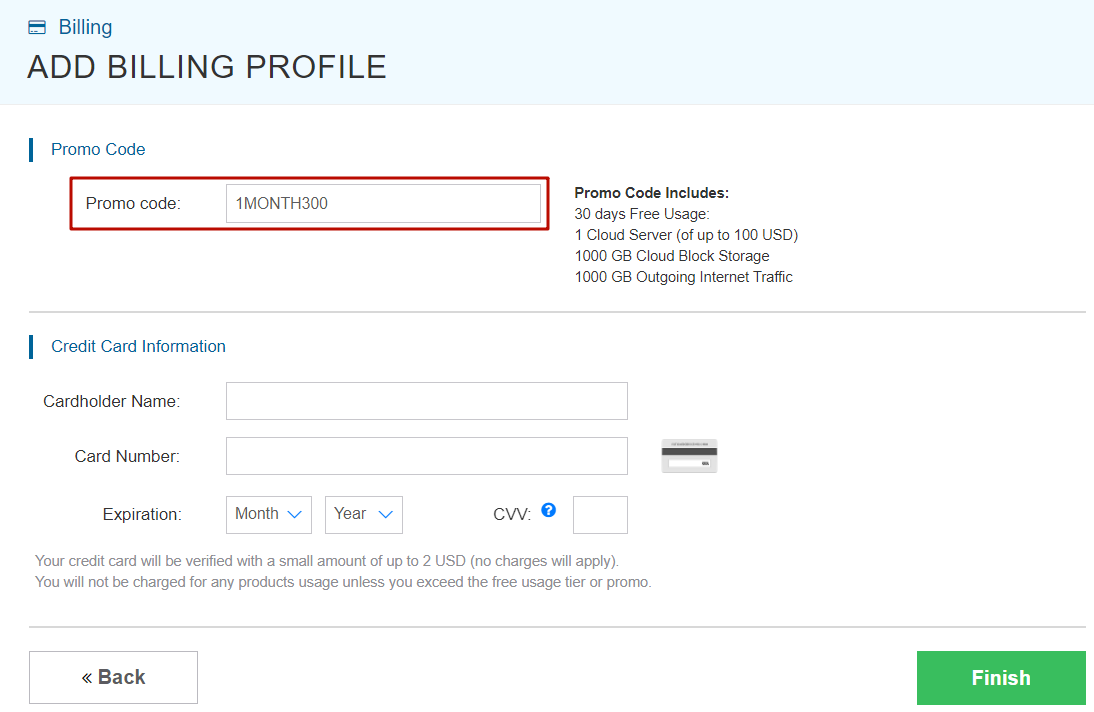Click the promo code field showing 1MONTH300
This screenshot has height=712, width=1094.
[x=383, y=203]
